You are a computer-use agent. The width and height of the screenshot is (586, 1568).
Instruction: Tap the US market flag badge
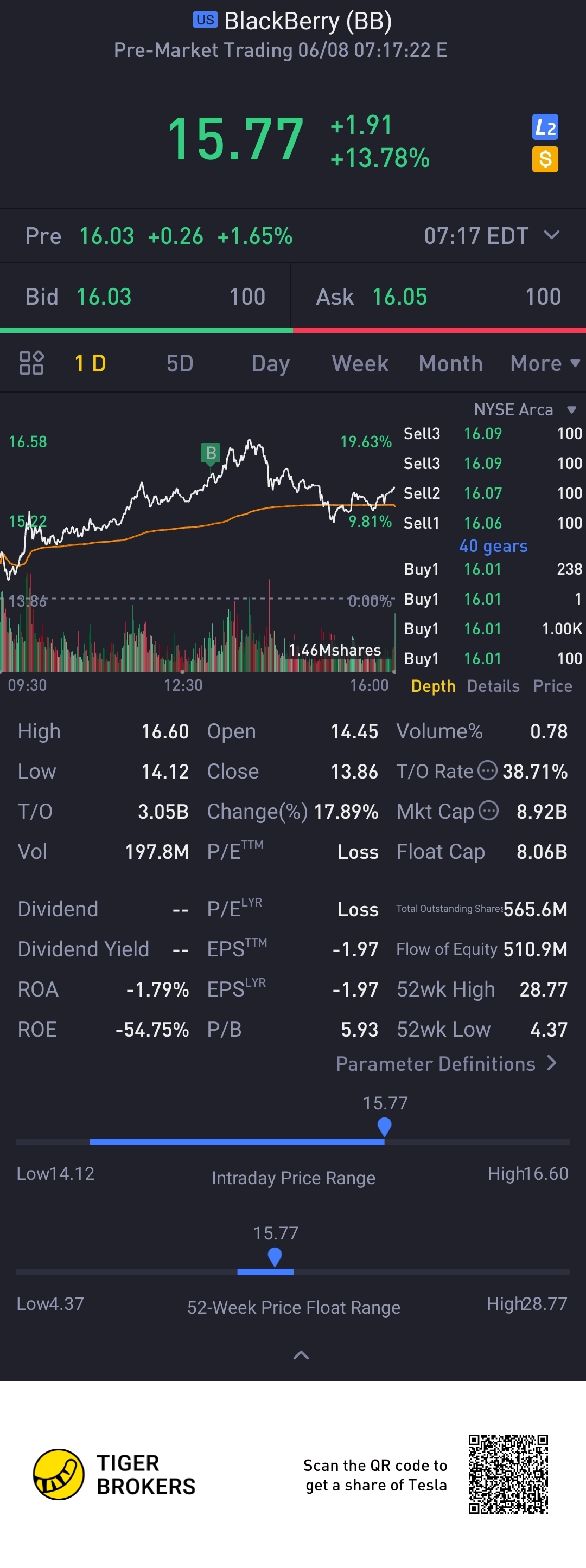tap(205, 20)
